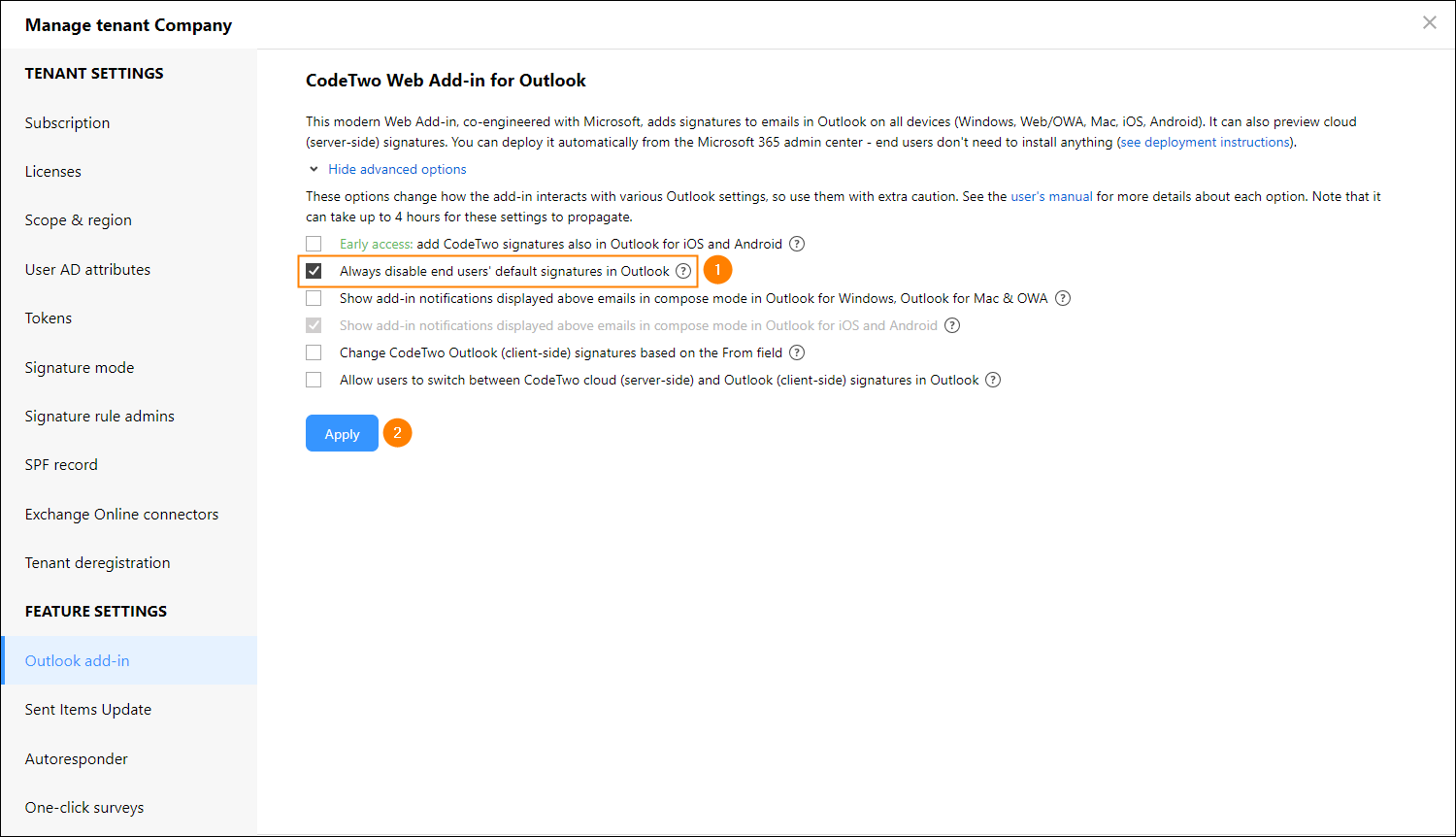
Task: View help about disabling default signatures
Action: [683, 271]
